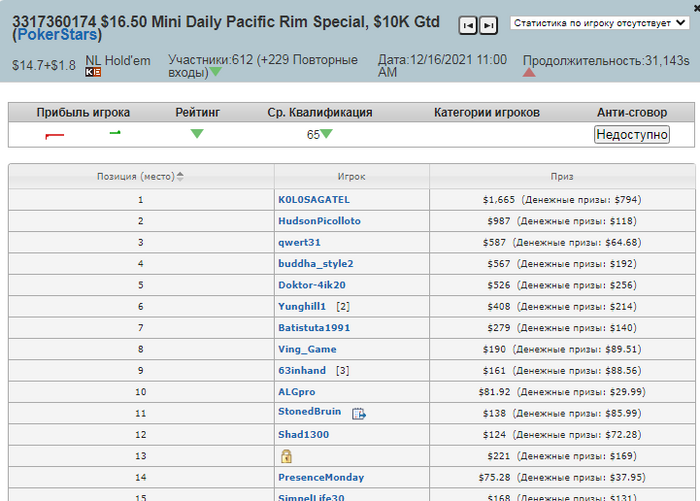
Task: Open player qwert31 profile
Action: click(x=299, y=242)
